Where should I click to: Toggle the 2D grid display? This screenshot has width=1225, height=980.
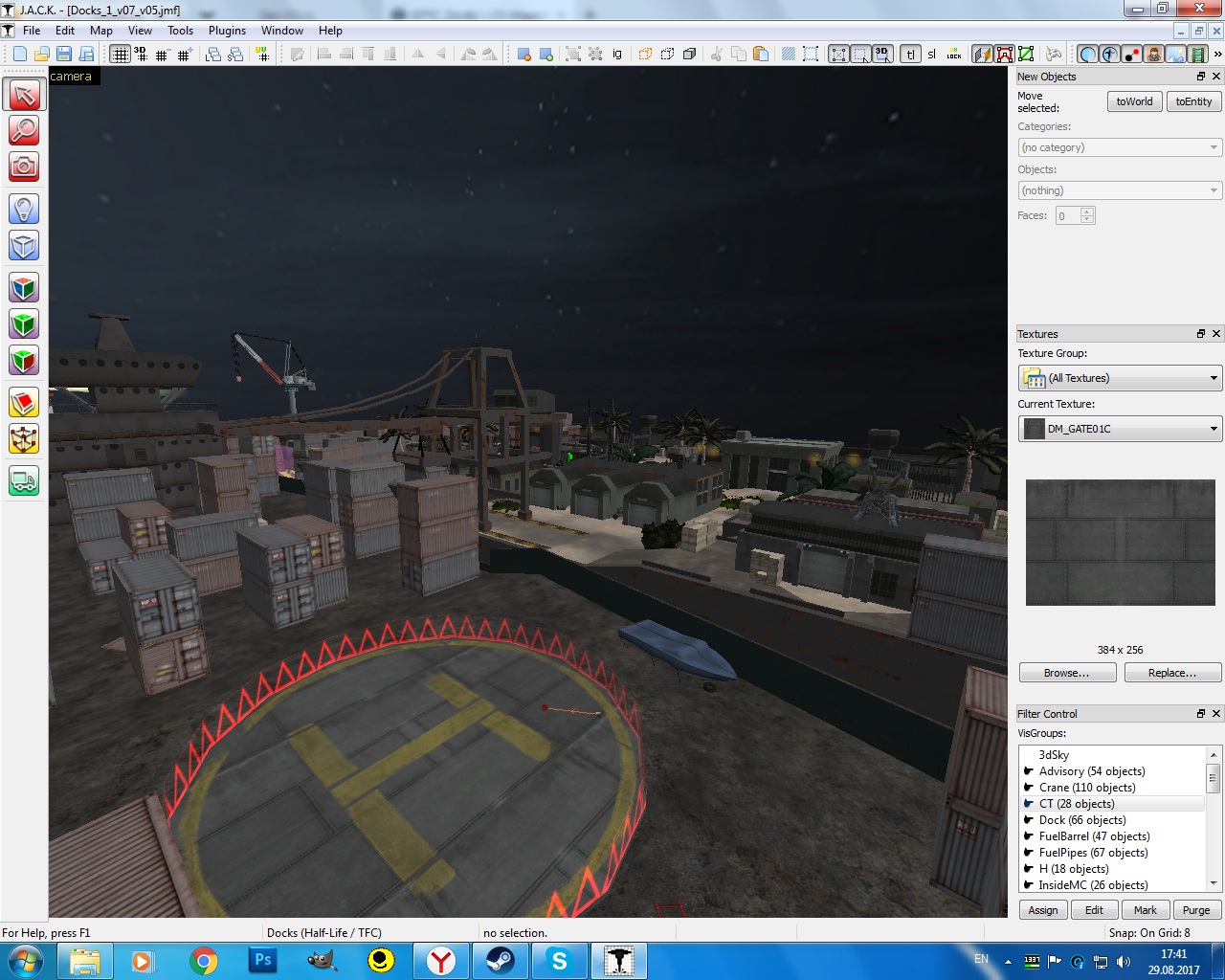(x=120, y=55)
